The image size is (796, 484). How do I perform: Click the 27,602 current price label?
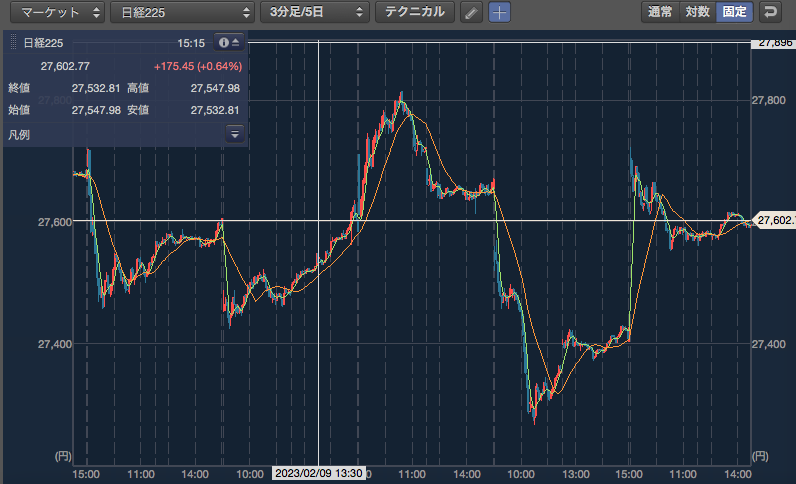775,220
